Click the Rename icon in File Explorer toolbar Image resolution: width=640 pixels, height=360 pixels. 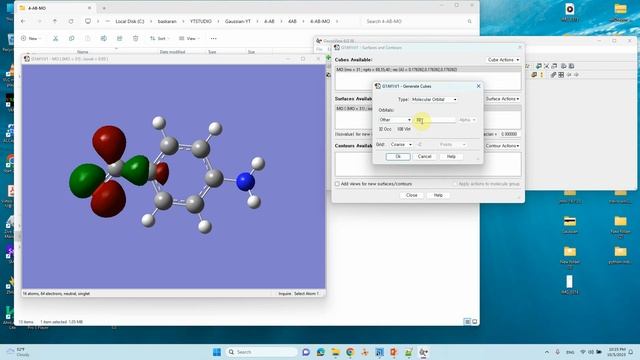coord(104,38)
